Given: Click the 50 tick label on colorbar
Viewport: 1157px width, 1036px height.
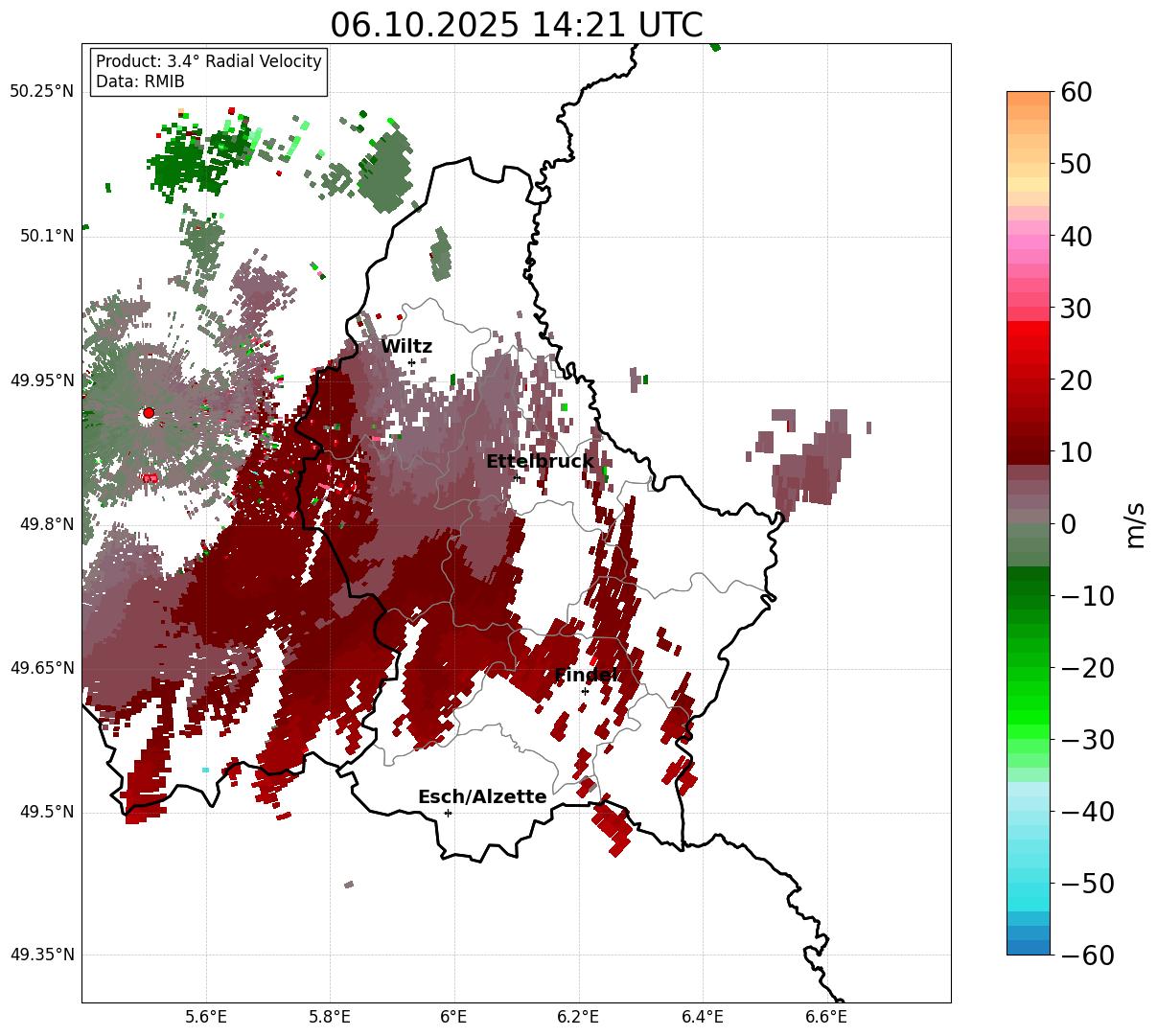Looking at the screenshot, I should pyautogui.click(x=1076, y=164).
